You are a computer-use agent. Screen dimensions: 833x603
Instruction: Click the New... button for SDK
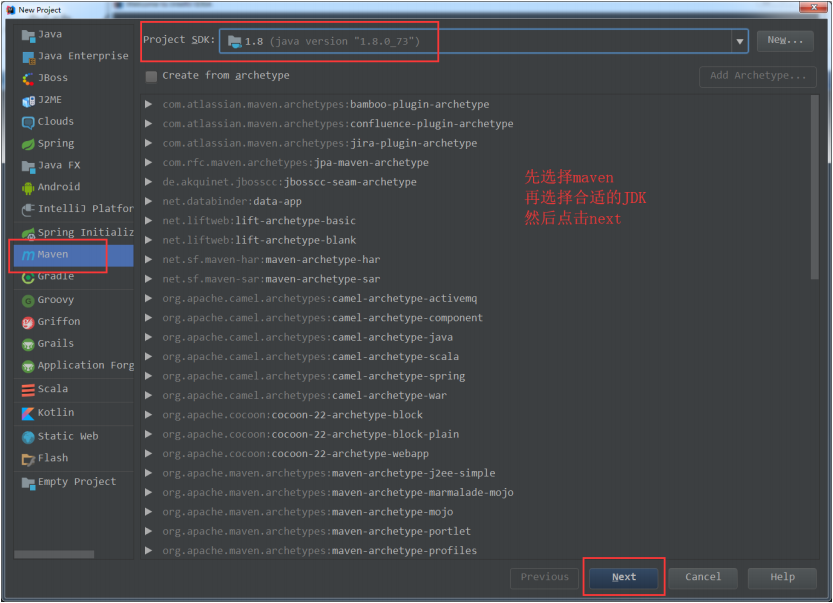click(x=785, y=41)
